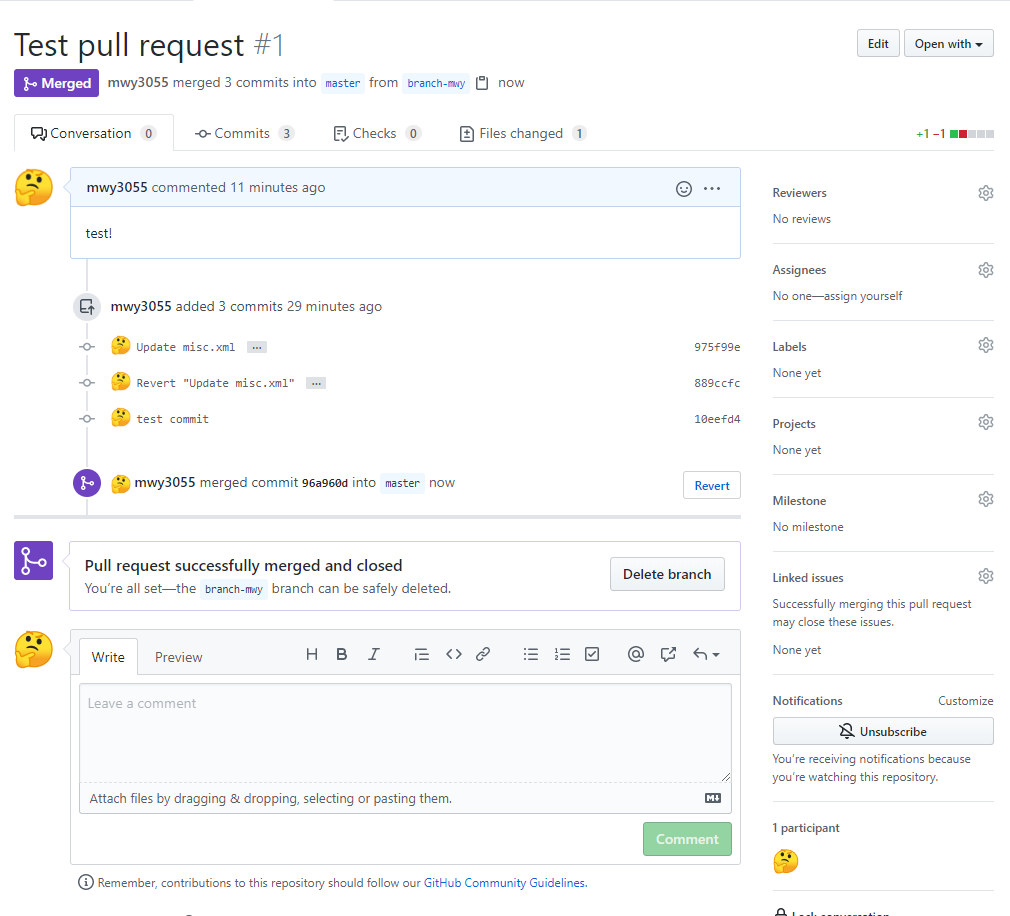Open Projects settings gear

[986, 423]
